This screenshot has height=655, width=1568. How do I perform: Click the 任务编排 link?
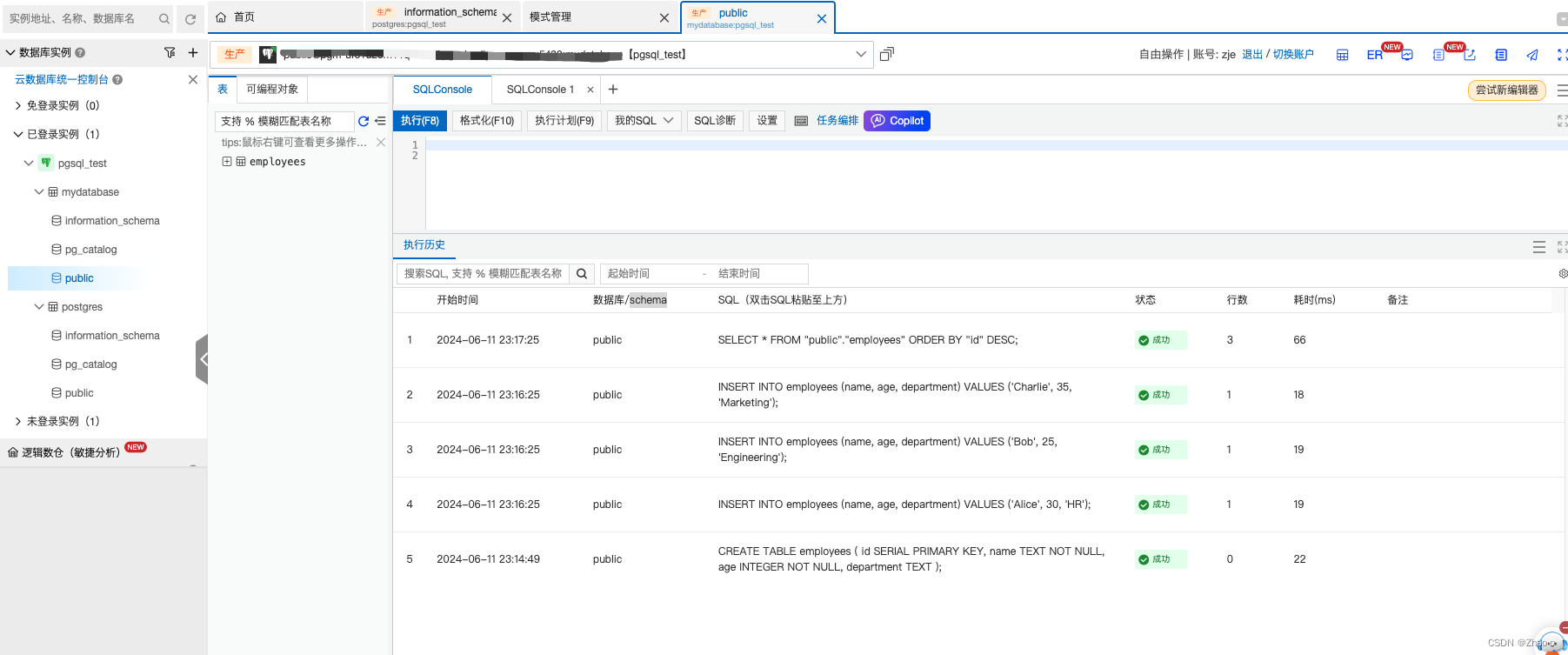coord(837,121)
